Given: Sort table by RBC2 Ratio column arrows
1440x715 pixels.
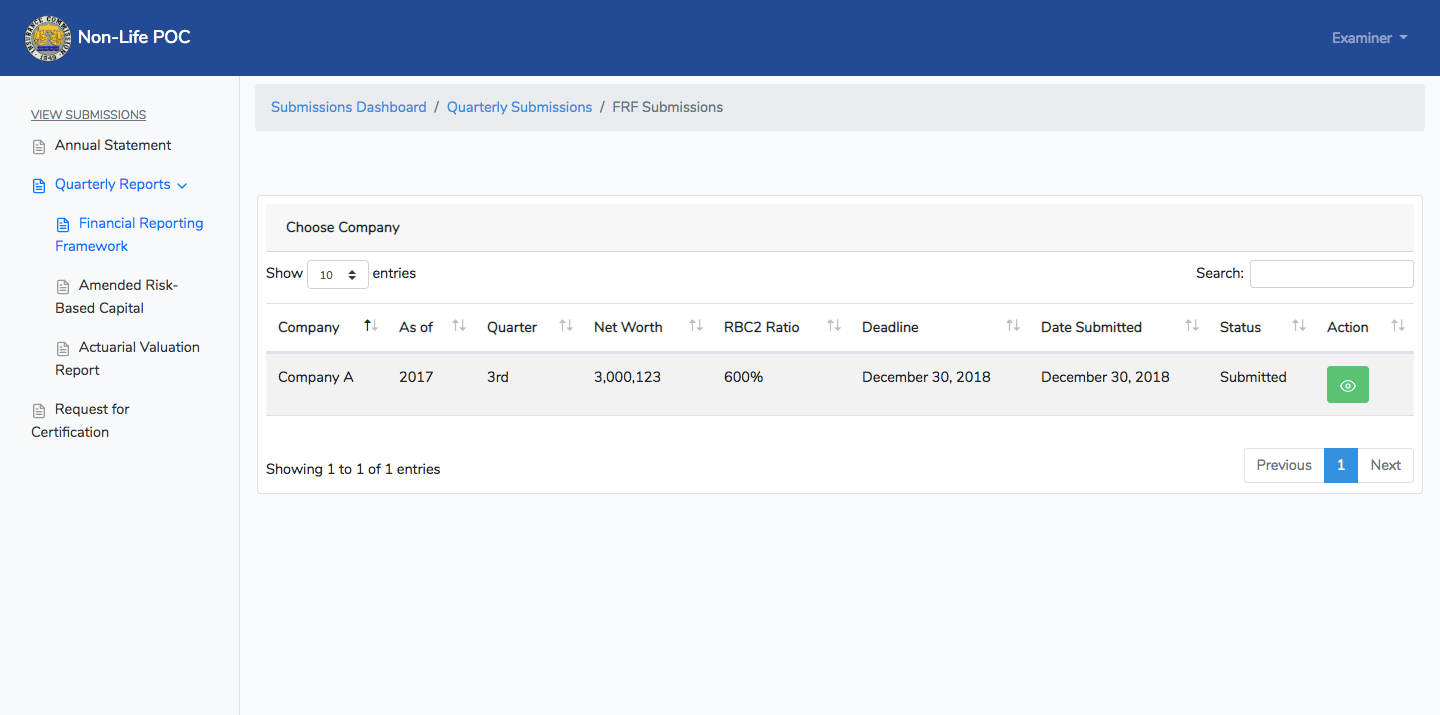Looking at the screenshot, I should pyautogui.click(x=834, y=326).
